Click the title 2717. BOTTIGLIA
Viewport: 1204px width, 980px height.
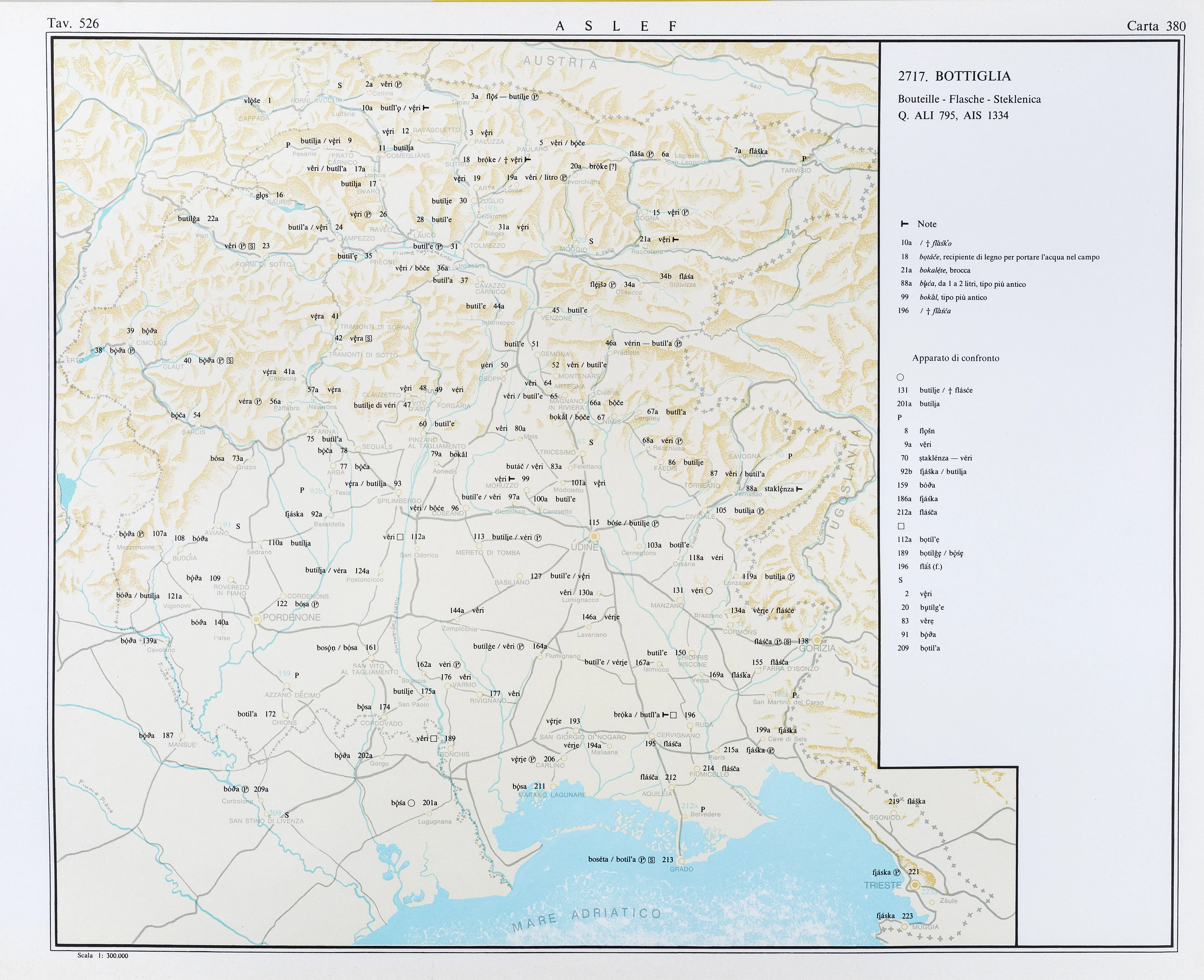(x=954, y=76)
